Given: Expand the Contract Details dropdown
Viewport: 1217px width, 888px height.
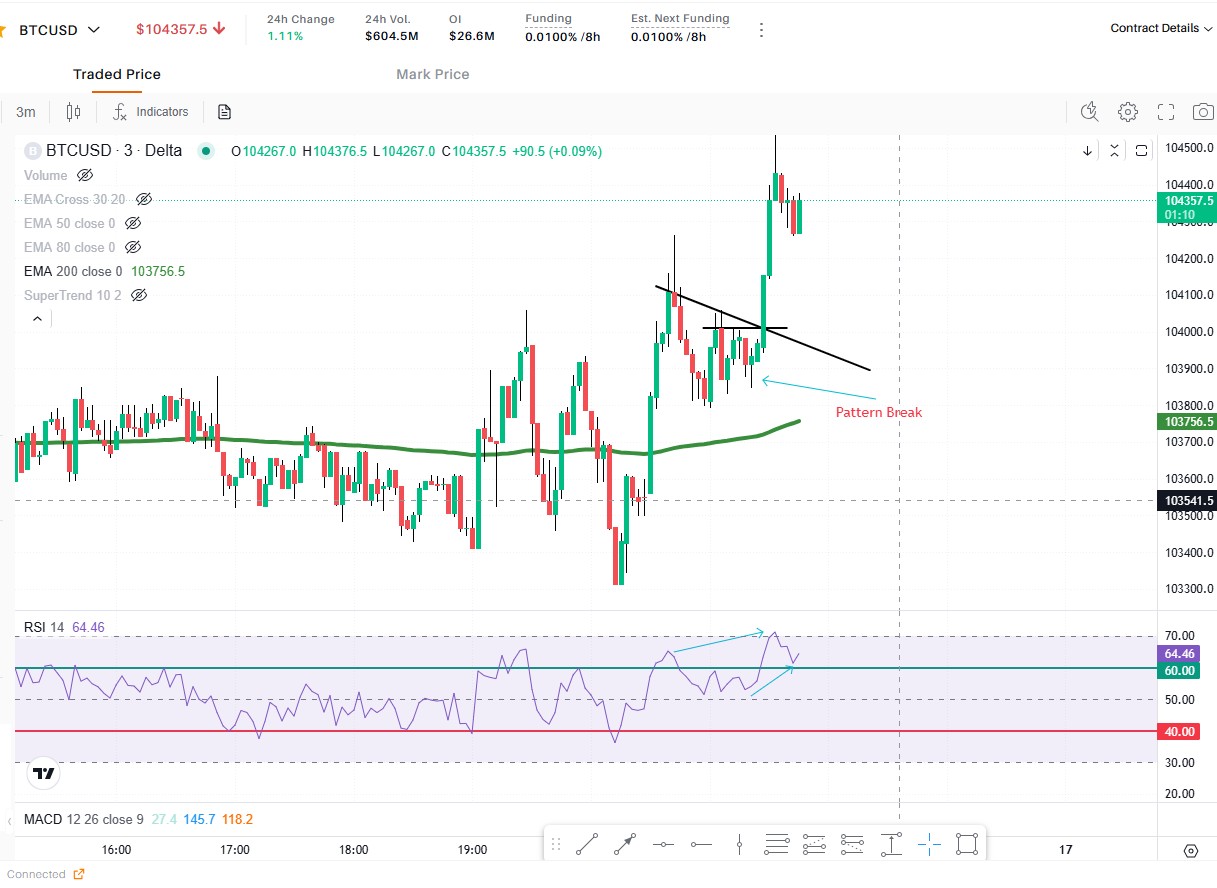Looking at the screenshot, I should (1161, 28).
